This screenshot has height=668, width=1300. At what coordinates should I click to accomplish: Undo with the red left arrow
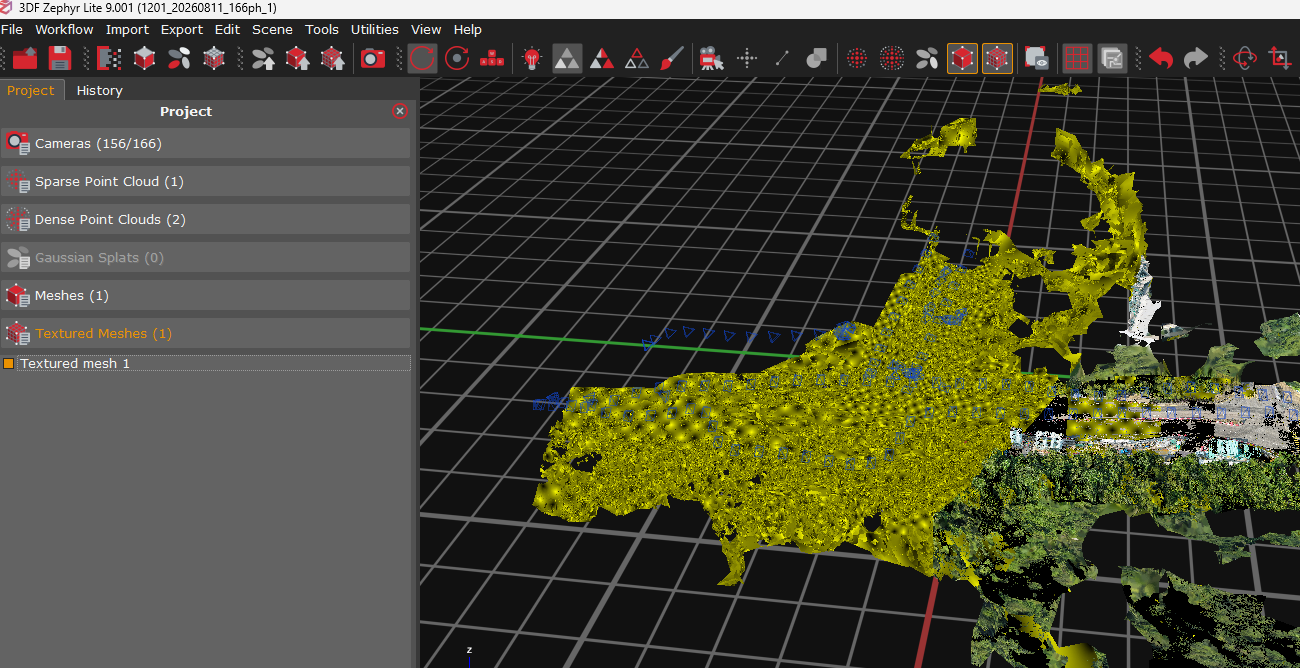1161,58
